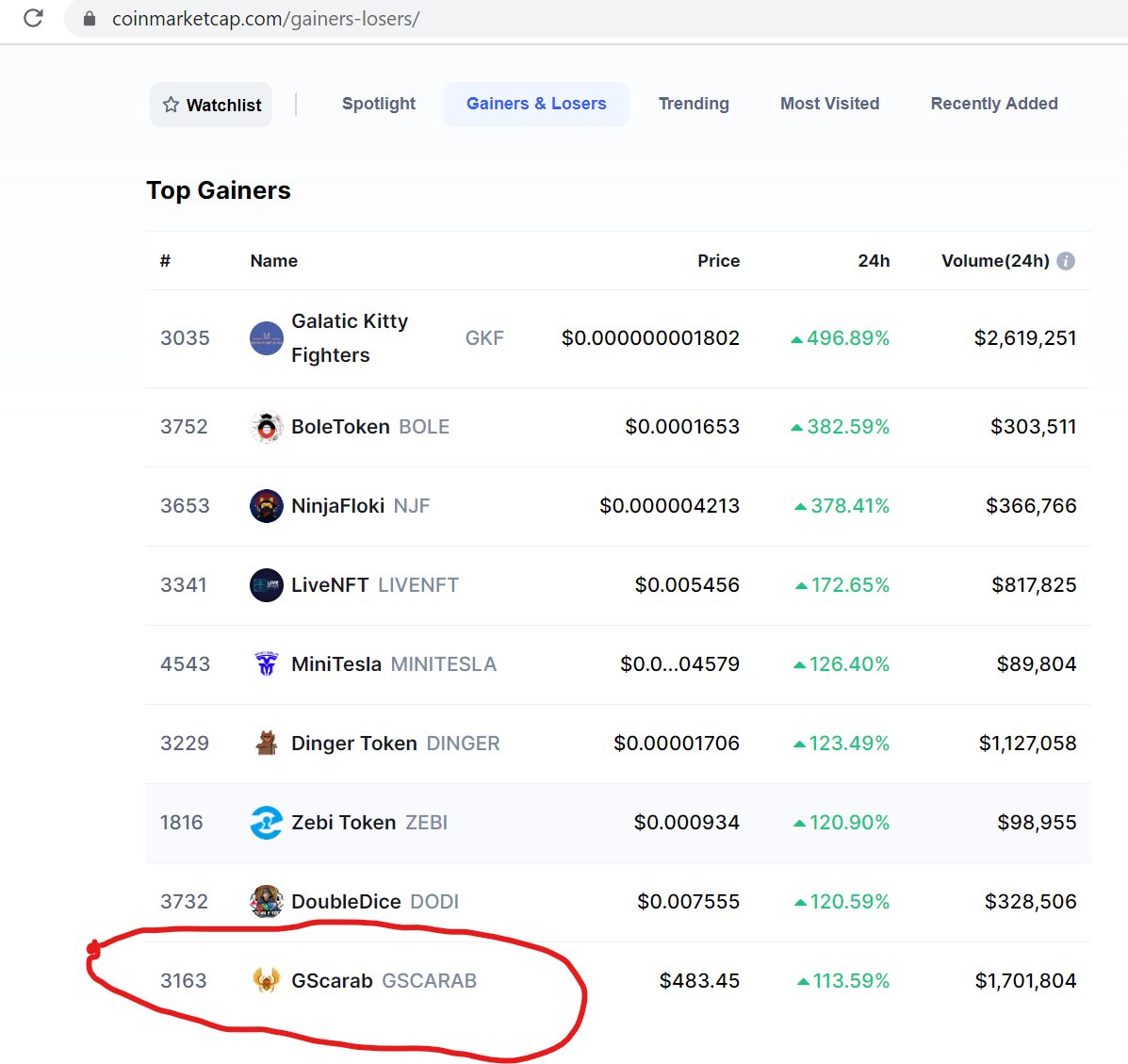The image size is (1128, 1064).
Task: Open the BoleToken coin link
Action: tap(340, 427)
